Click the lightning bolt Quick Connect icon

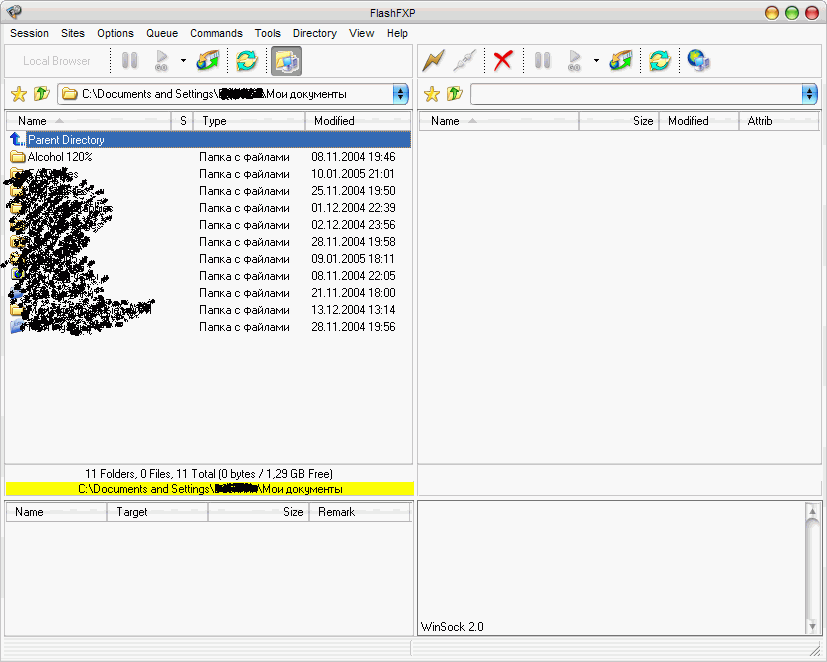click(434, 61)
